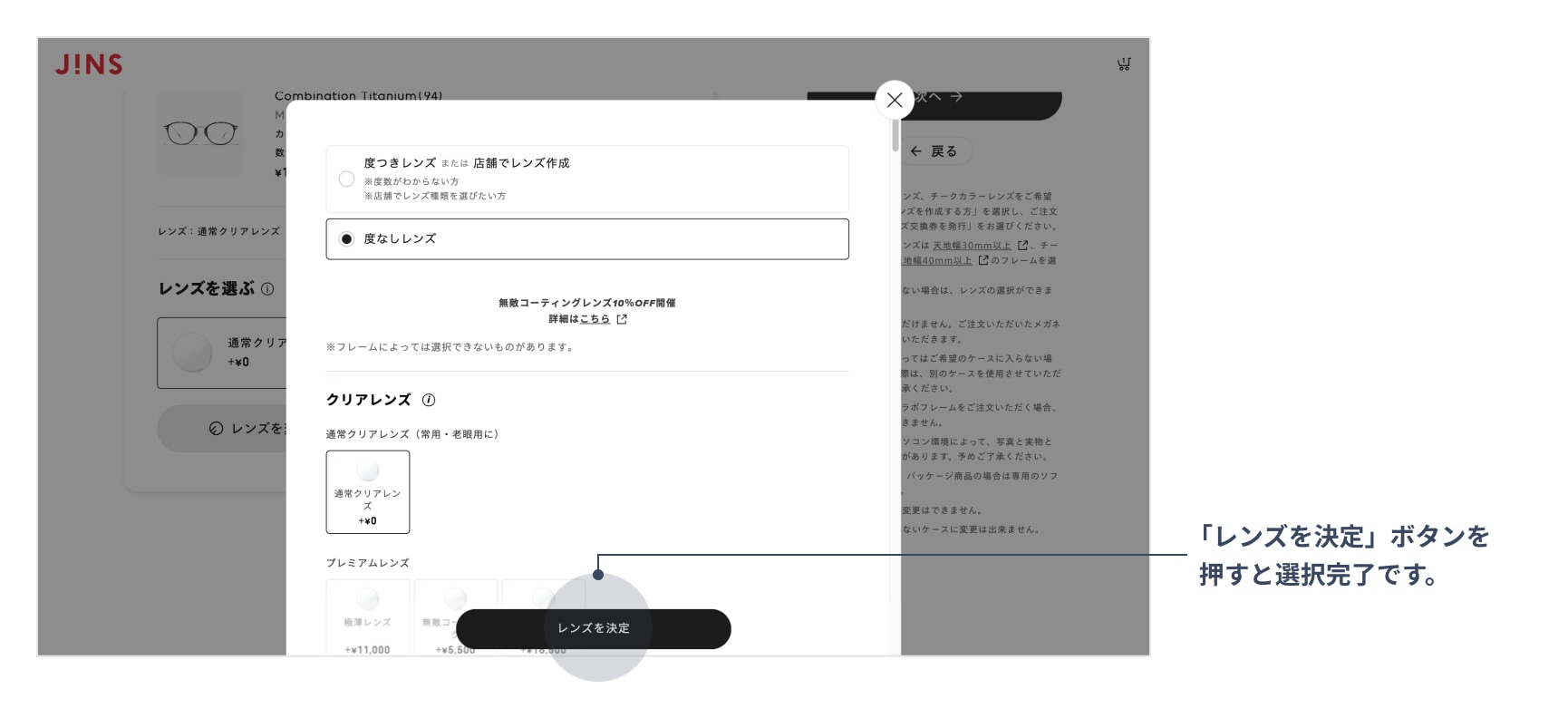The image size is (1568, 718).
Task: Open the shopping cart icon
Action: [x=1124, y=64]
